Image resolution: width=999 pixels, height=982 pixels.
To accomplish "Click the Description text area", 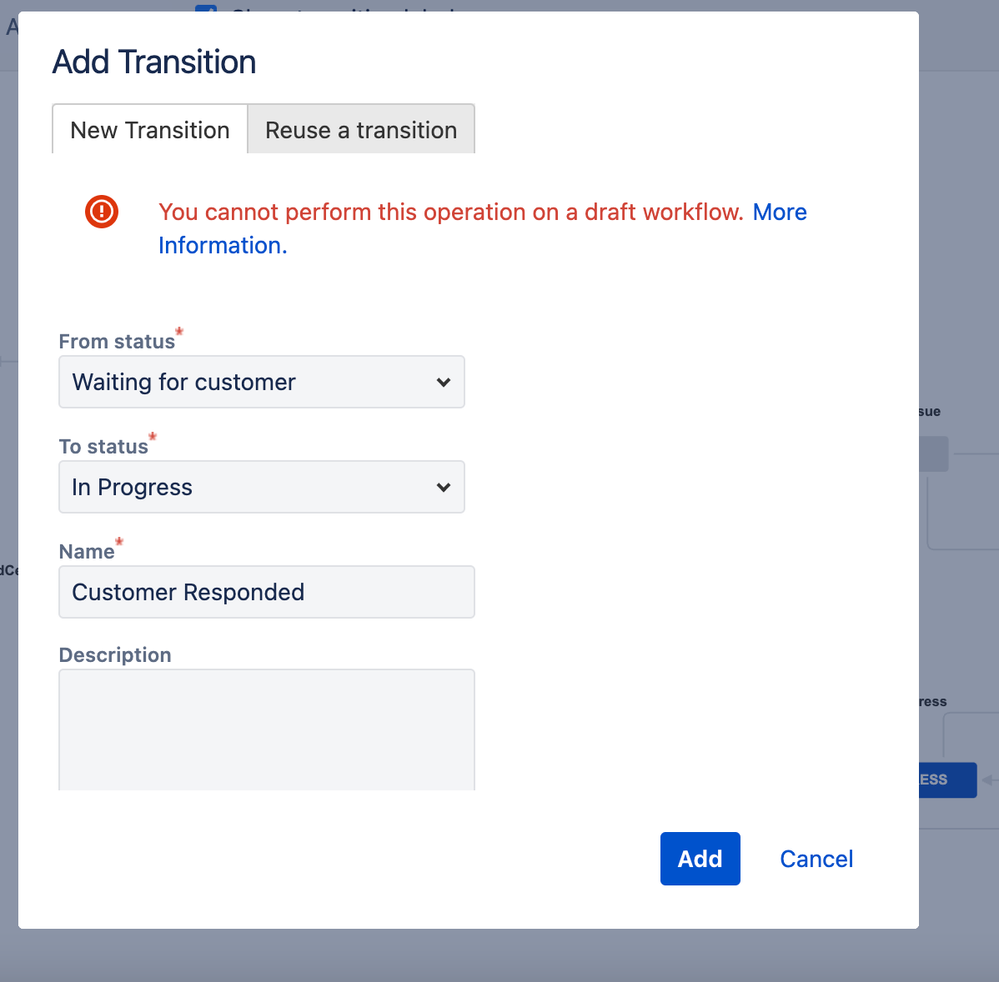I will coord(267,730).
